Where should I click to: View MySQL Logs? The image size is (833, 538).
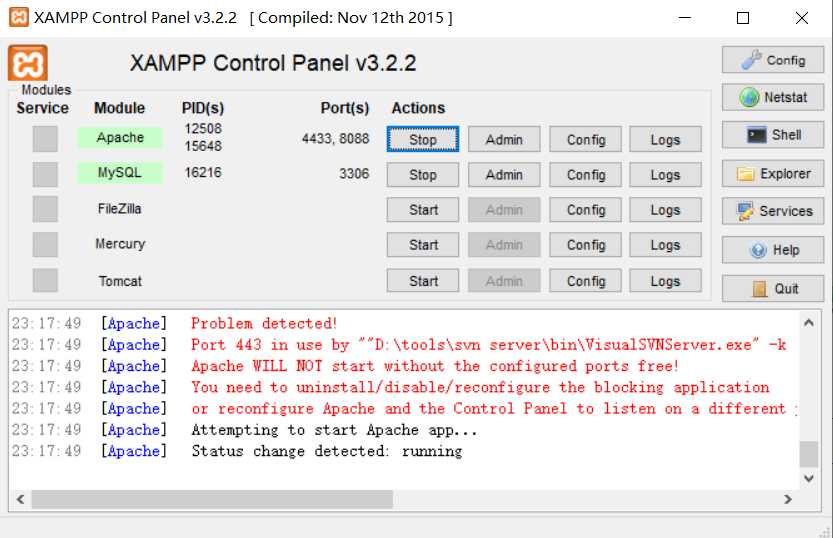pos(666,175)
